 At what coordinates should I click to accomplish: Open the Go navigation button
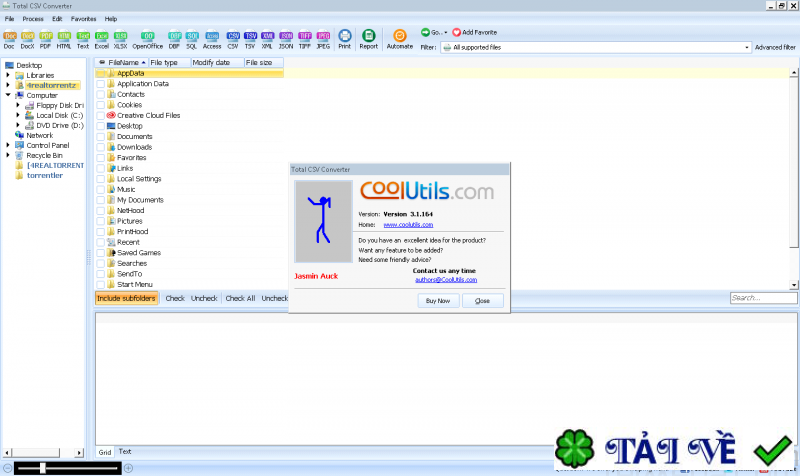tap(434, 32)
